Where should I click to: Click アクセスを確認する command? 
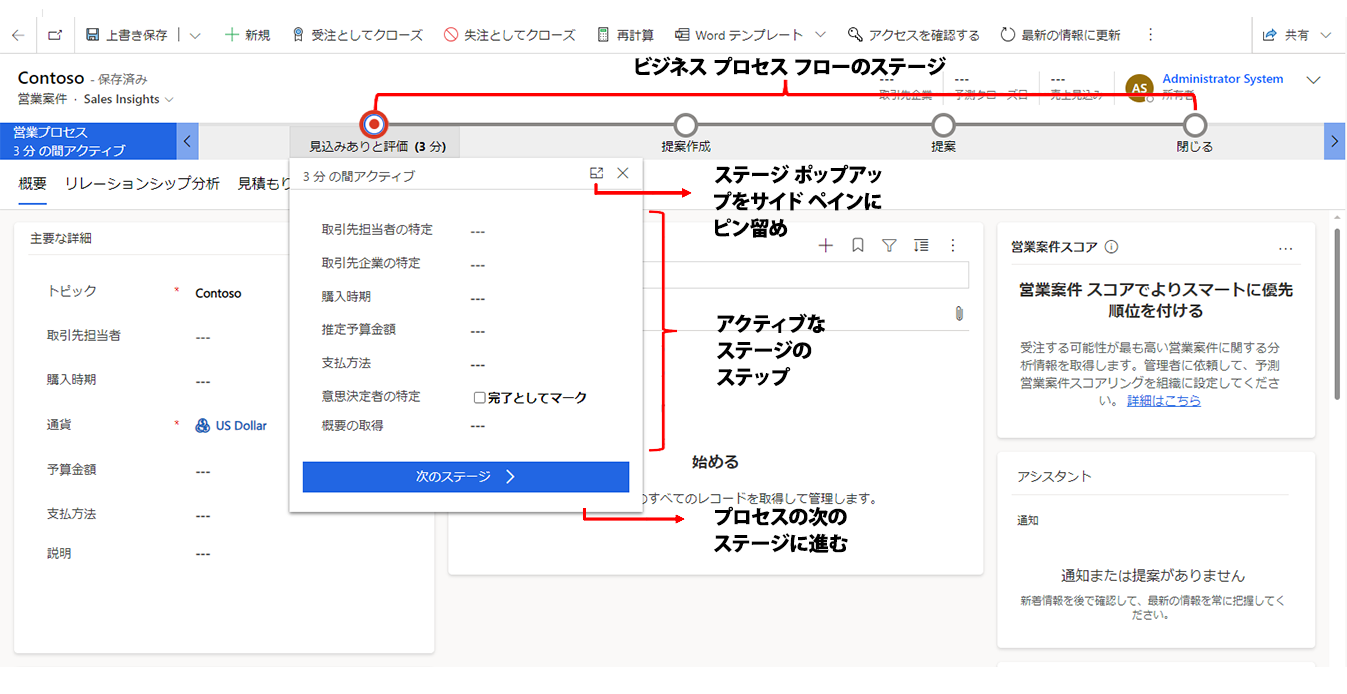(x=914, y=35)
